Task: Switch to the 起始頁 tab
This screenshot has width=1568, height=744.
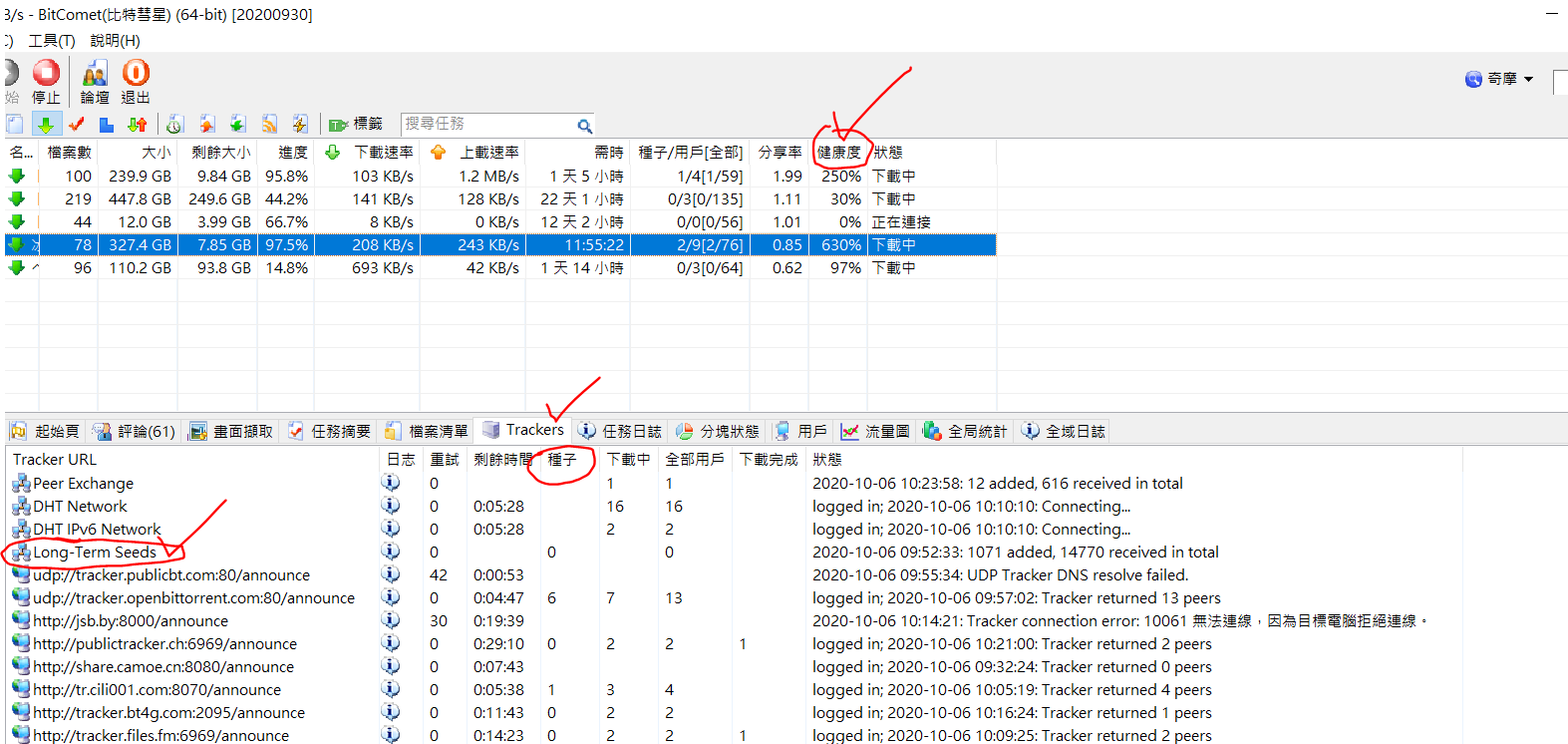Action: click(46, 431)
